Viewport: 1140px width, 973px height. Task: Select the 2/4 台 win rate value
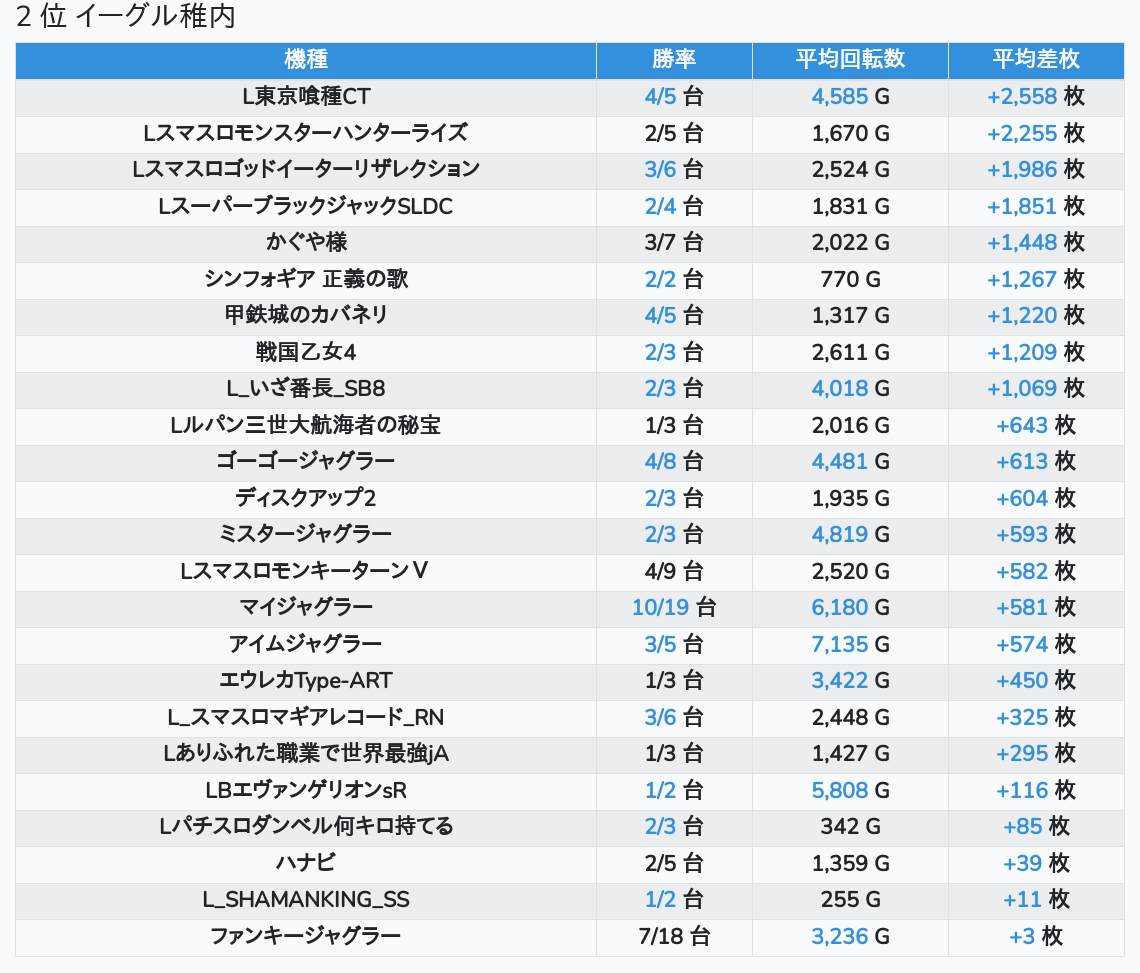click(674, 207)
